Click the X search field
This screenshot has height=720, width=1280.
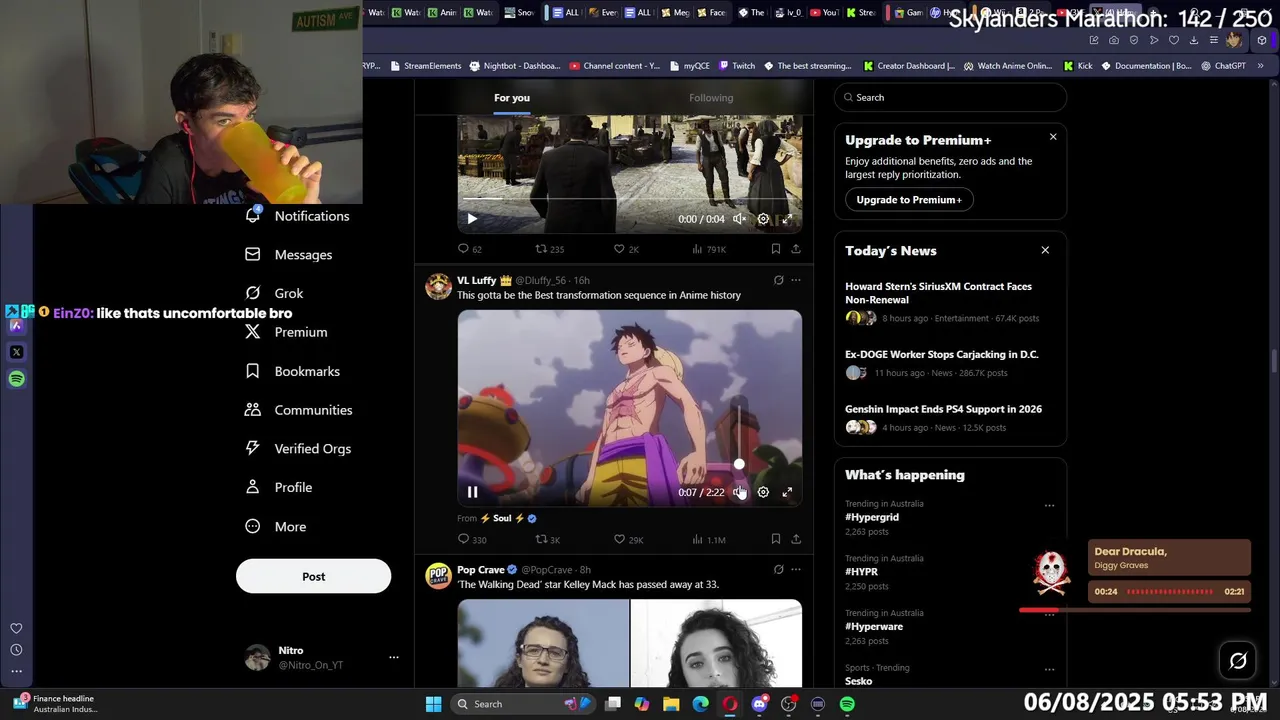click(950, 97)
